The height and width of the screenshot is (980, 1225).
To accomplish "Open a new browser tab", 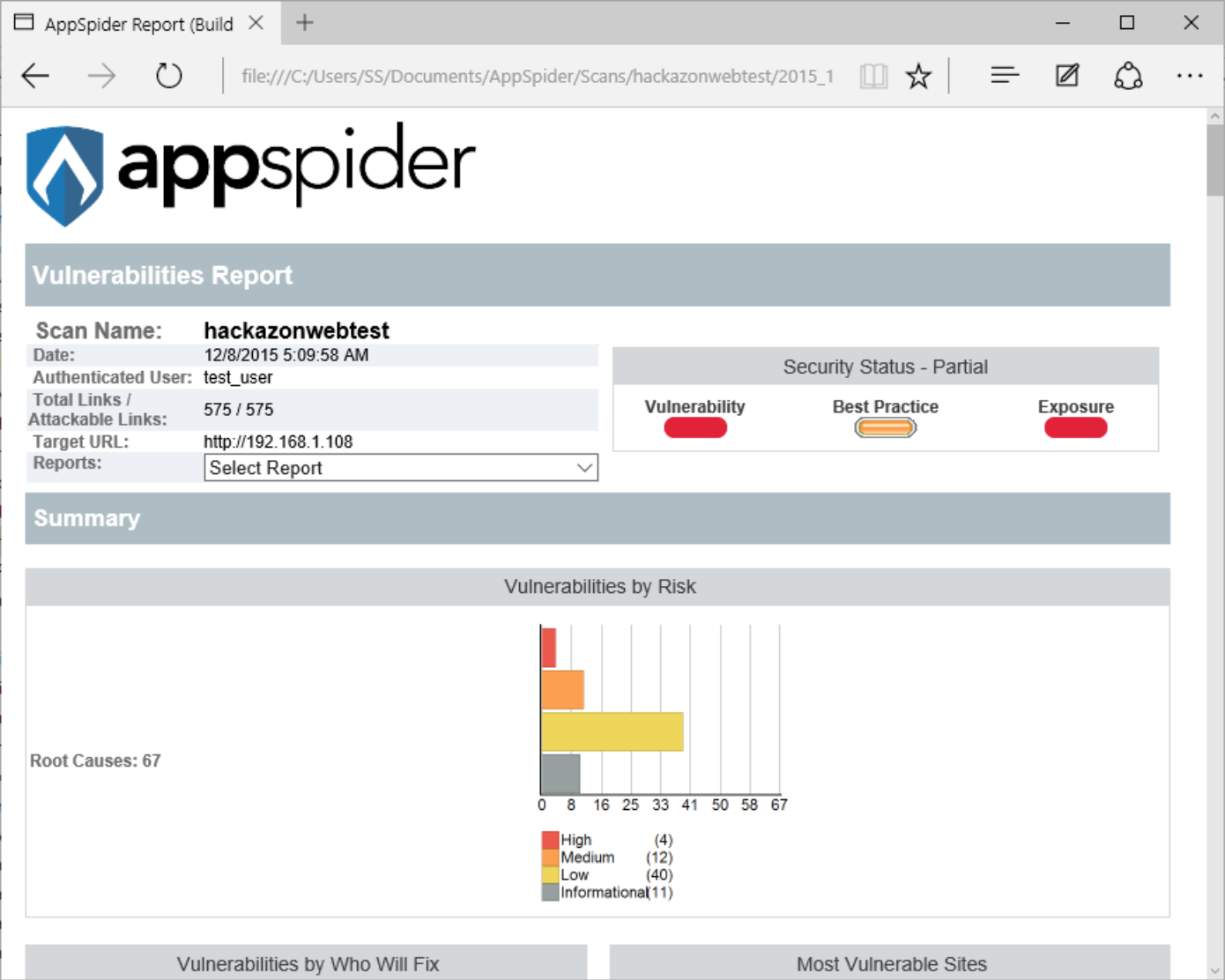I will point(305,23).
